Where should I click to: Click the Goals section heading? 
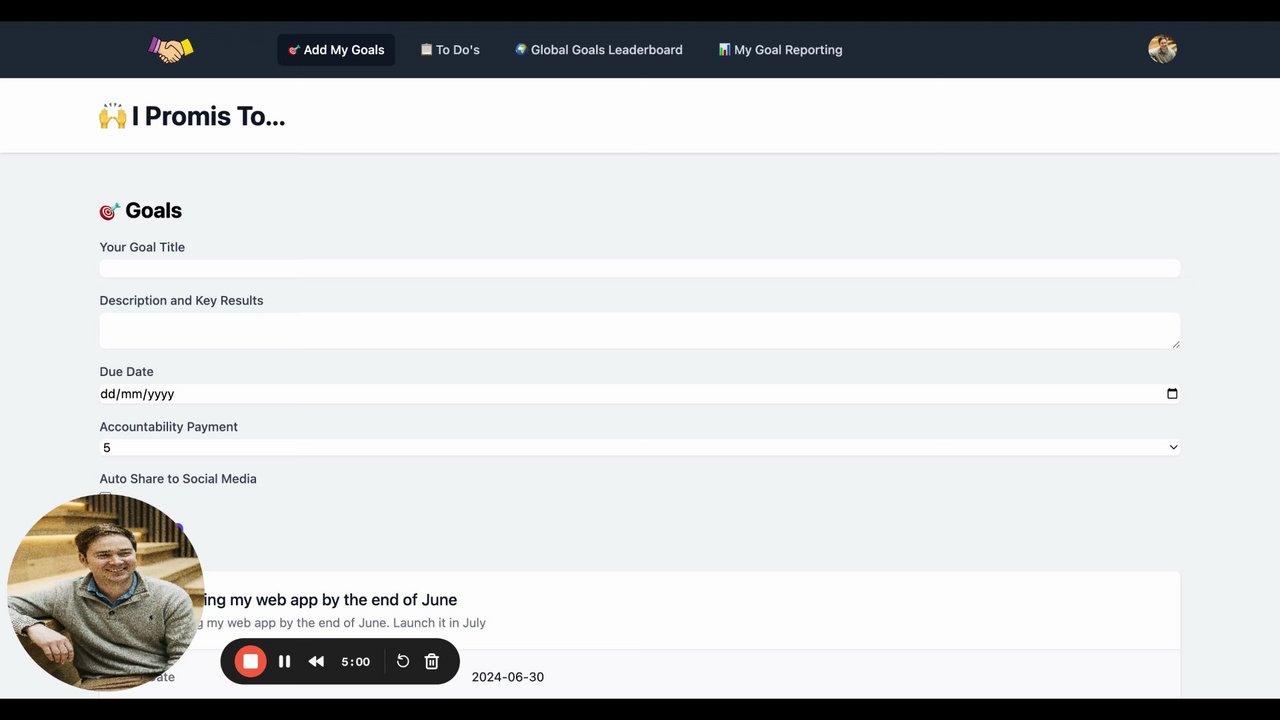[141, 210]
